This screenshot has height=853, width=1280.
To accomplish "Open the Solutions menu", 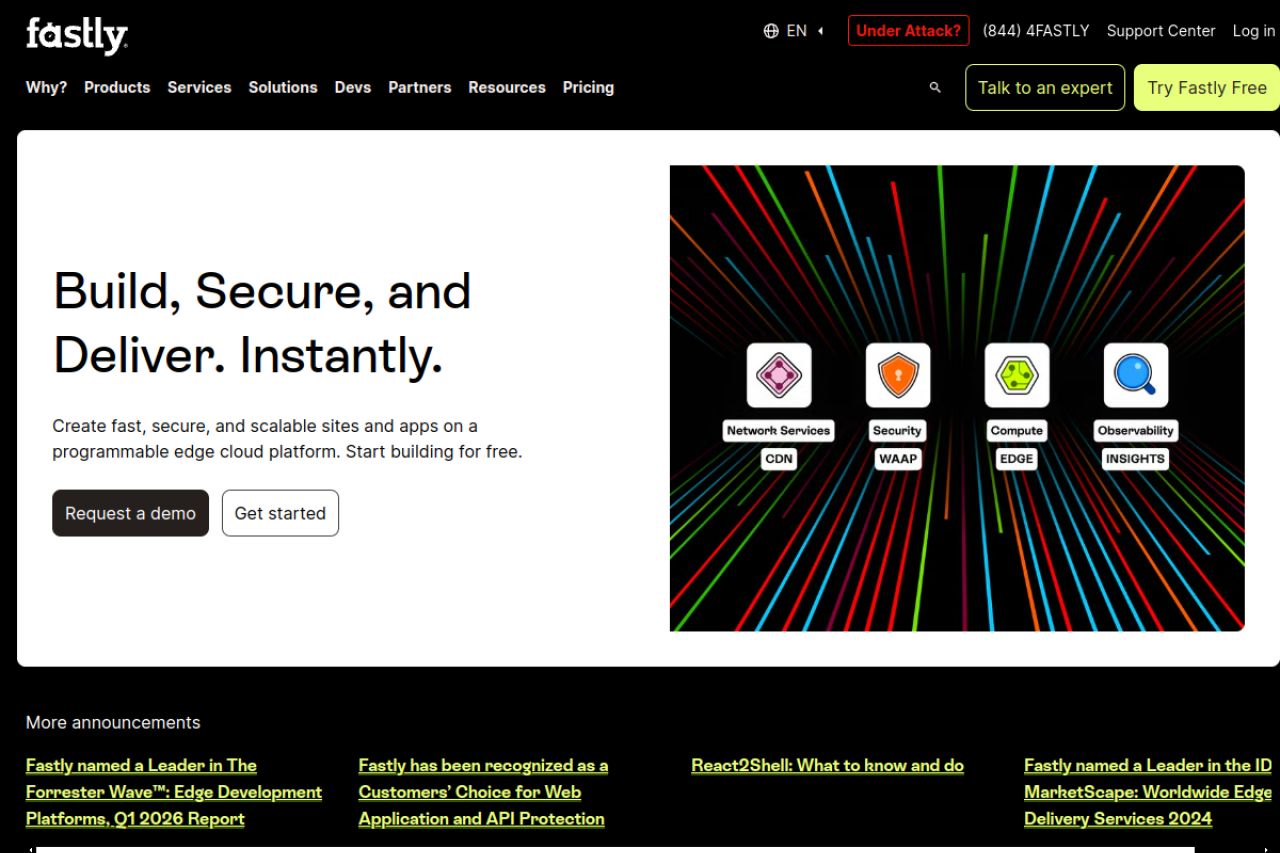I will click(x=283, y=88).
